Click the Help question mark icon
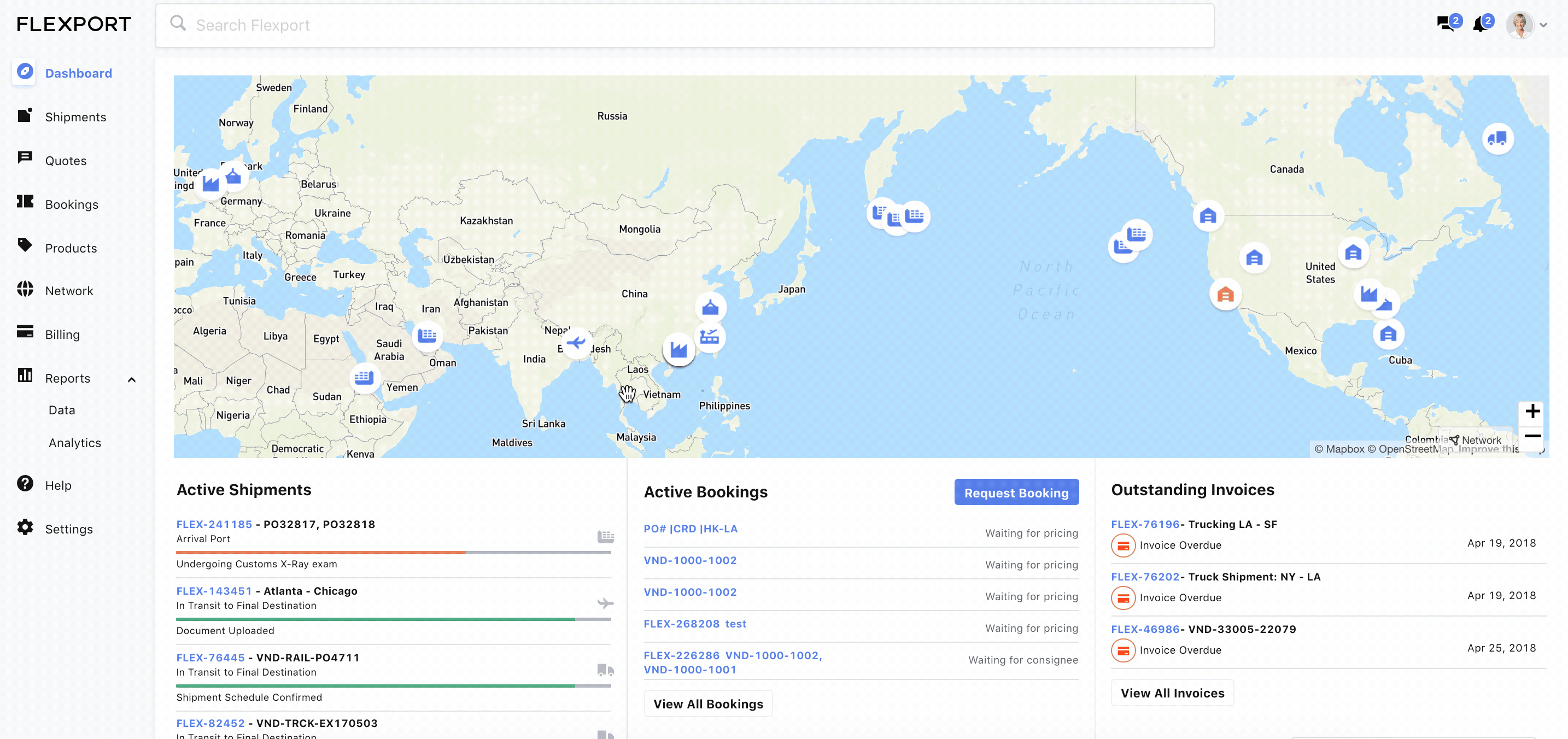 click(x=25, y=483)
